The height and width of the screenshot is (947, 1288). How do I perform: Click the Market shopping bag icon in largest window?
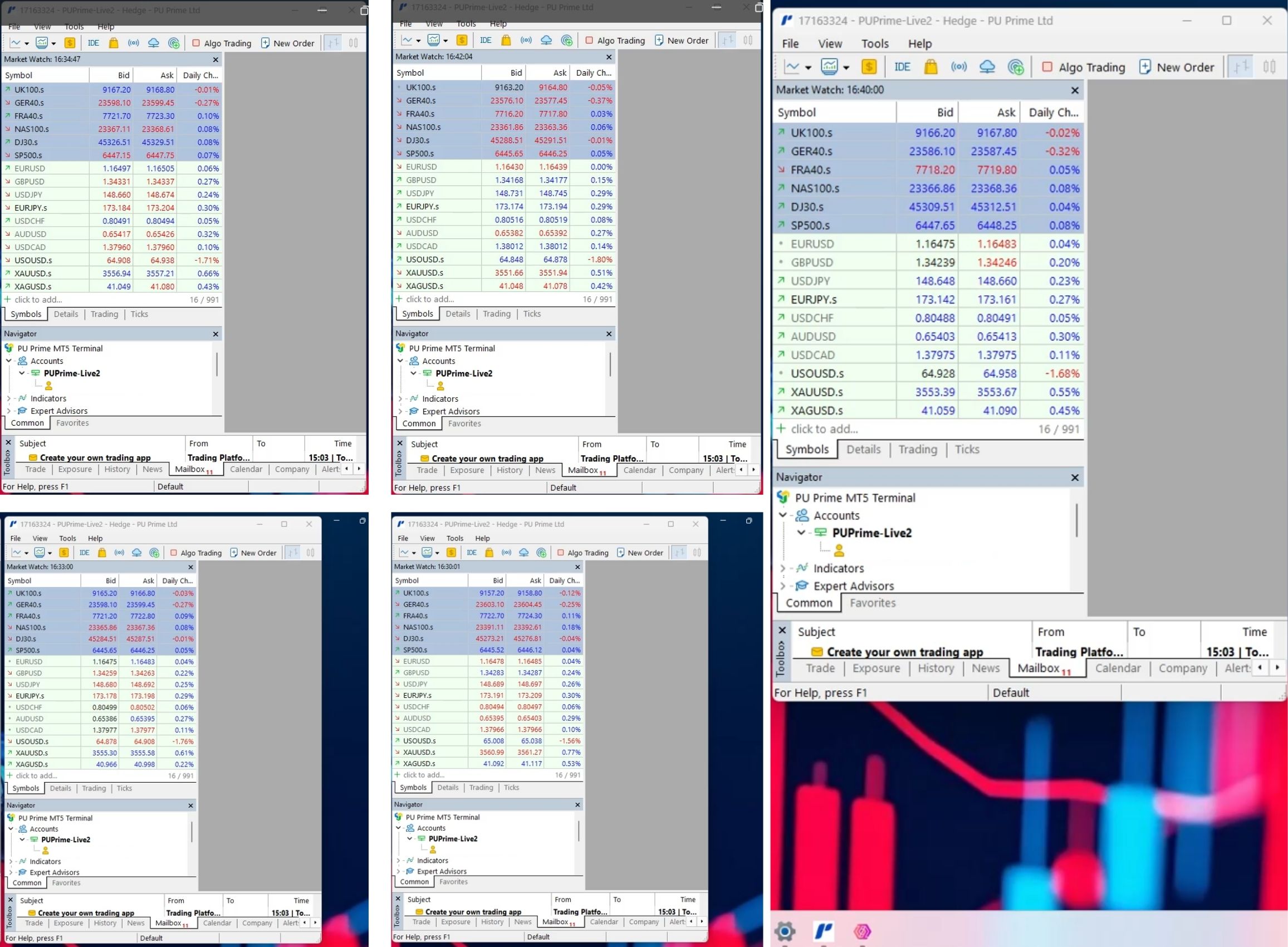[x=931, y=67]
